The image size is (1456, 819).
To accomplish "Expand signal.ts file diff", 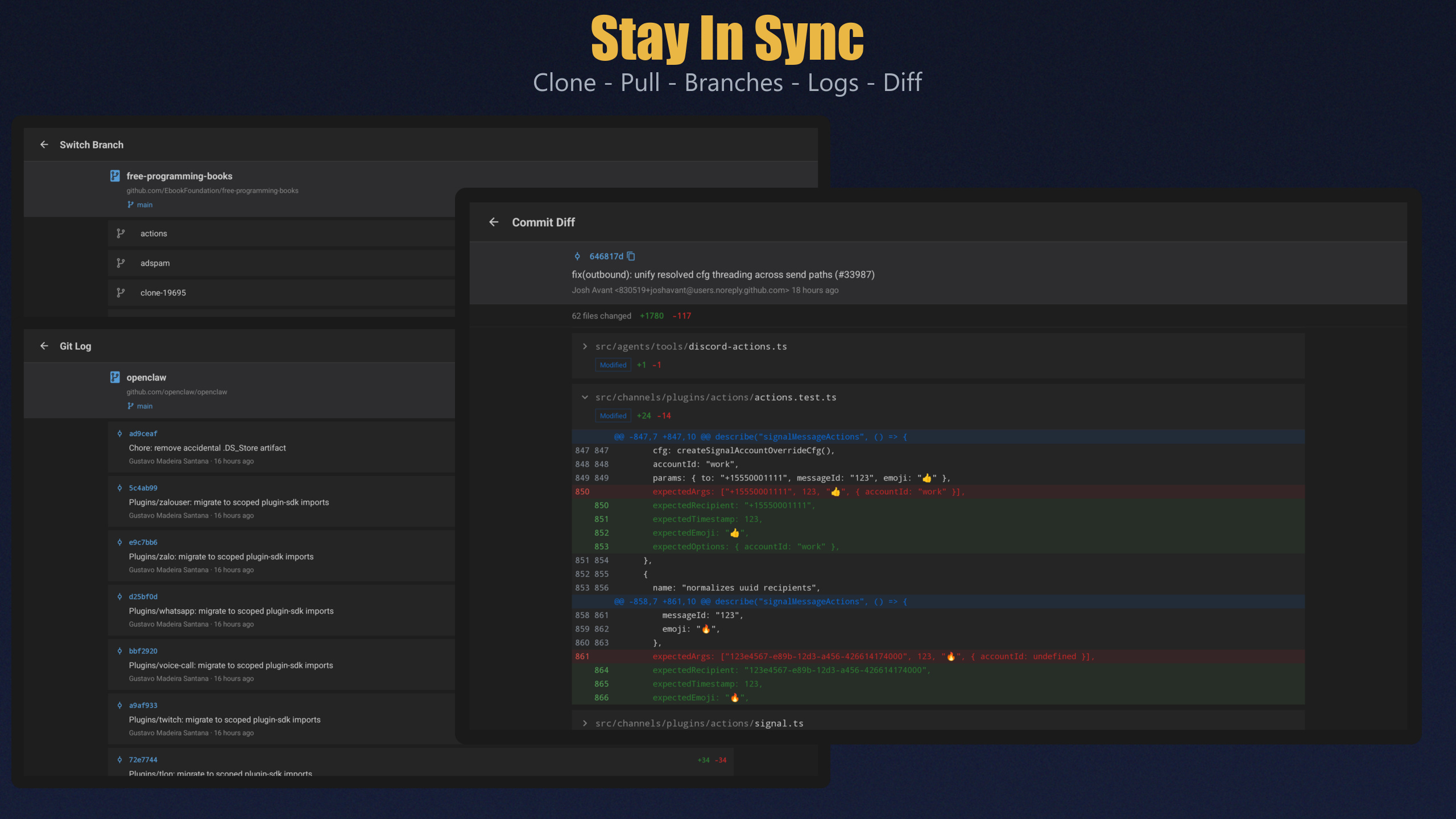I will click(585, 723).
